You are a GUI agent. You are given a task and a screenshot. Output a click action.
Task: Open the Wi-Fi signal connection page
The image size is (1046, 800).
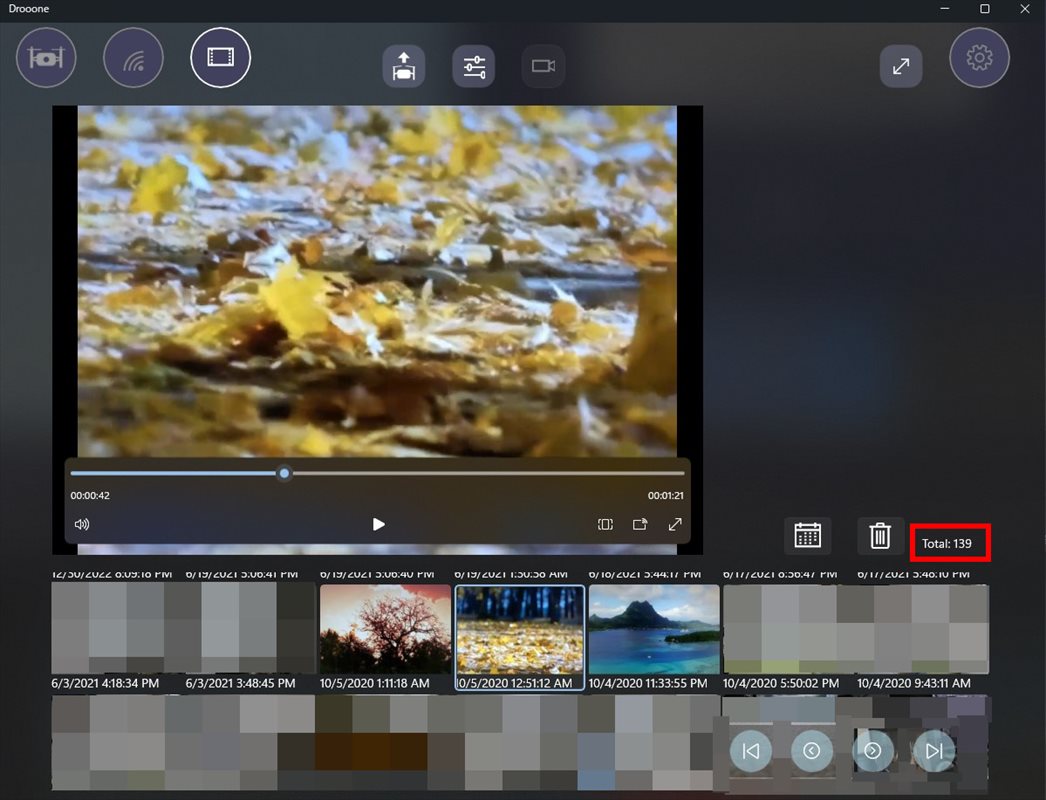pyautogui.click(x=133, y=59)
